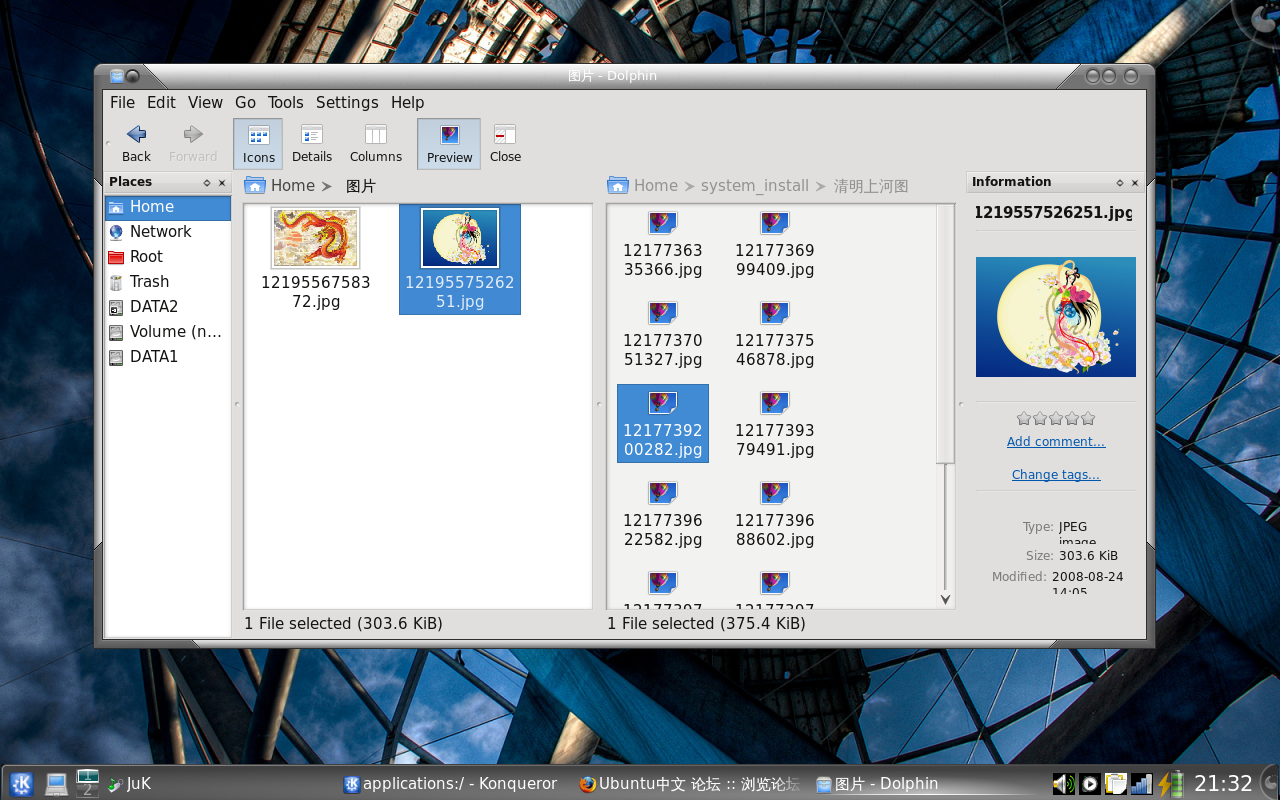Switch to Ubuntu中文 Firefox window in taskbar
Screen dimensions: 1280x800
pos(690,784)
